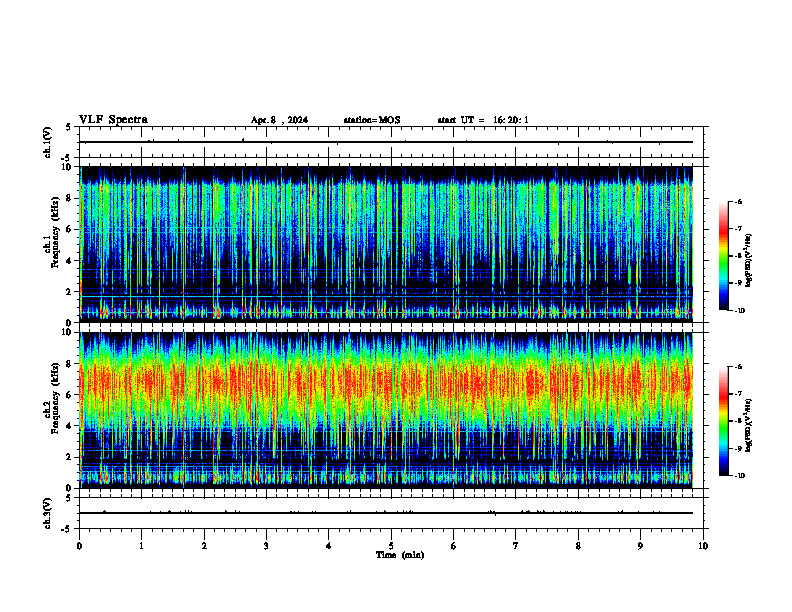Click the "-7" tick on ch.2 colorbar
The image size is (792, 612).
pos(738,394)
